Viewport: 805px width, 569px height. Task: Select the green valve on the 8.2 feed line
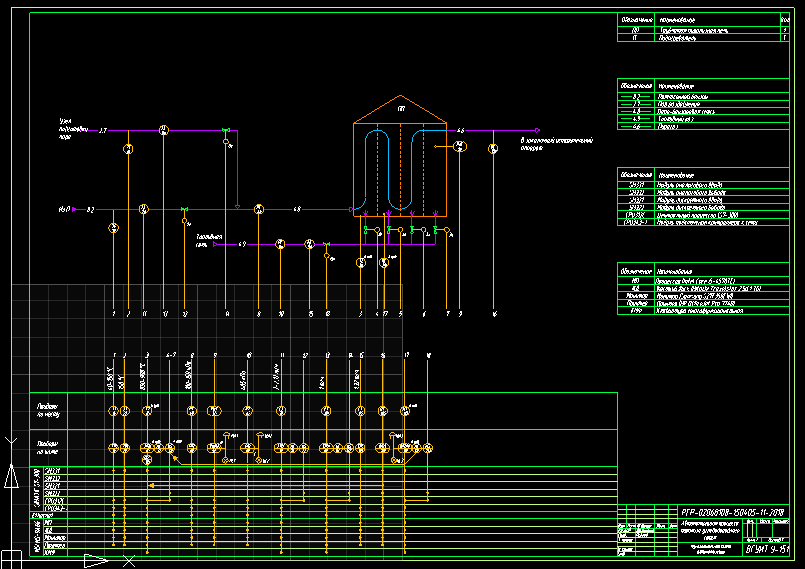[184, 210]
